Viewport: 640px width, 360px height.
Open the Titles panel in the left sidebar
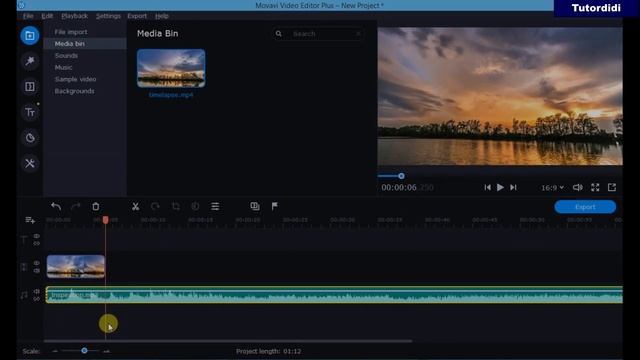point(30,112)
